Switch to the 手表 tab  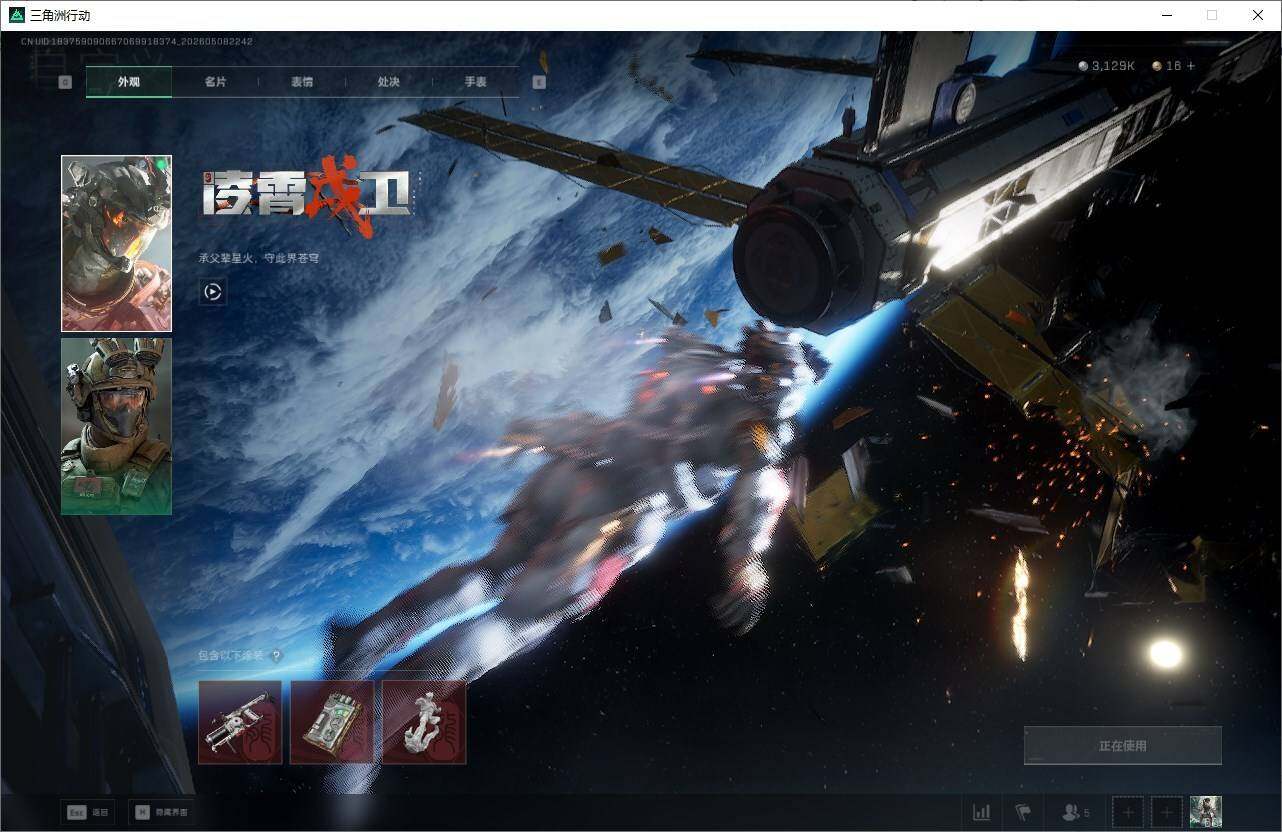(x=475, y=82)
